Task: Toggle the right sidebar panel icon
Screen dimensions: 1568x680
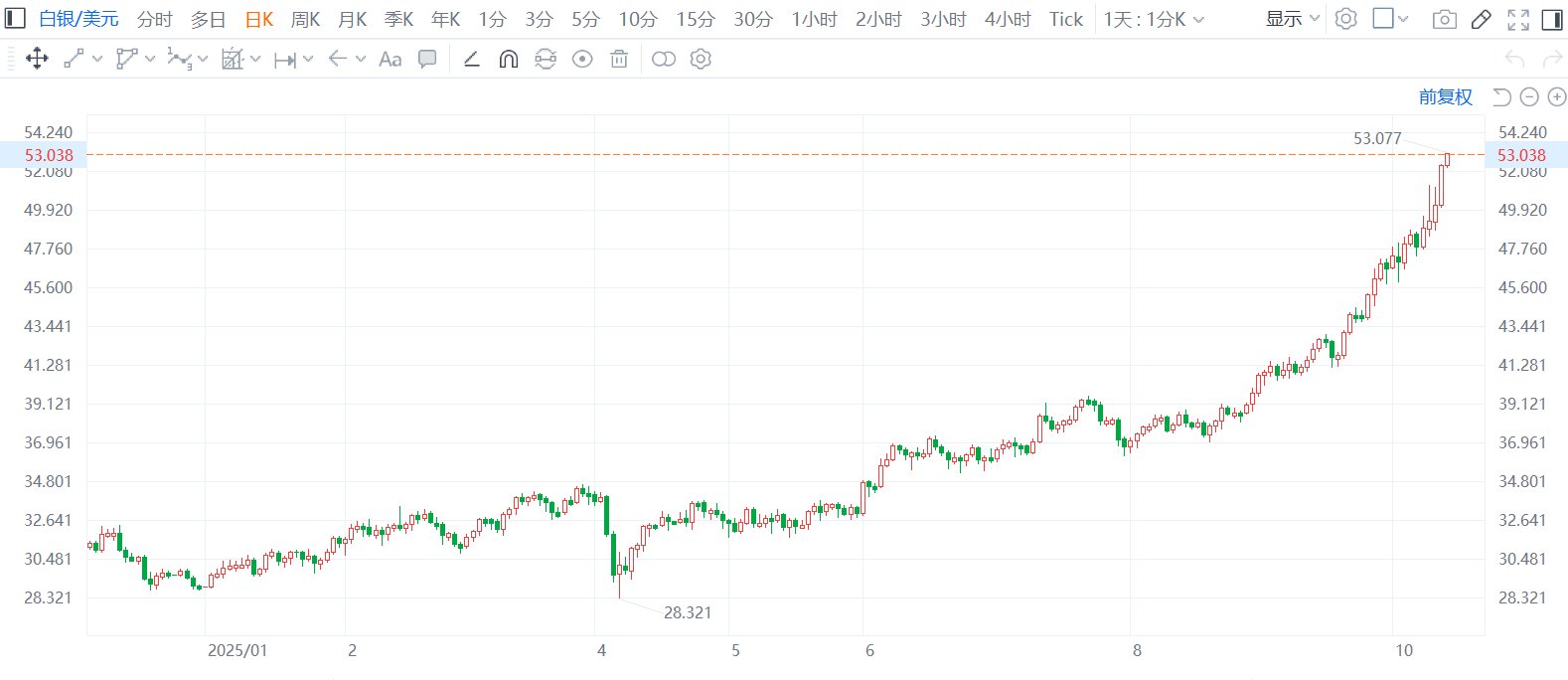Action: (x=1551, y=19)
